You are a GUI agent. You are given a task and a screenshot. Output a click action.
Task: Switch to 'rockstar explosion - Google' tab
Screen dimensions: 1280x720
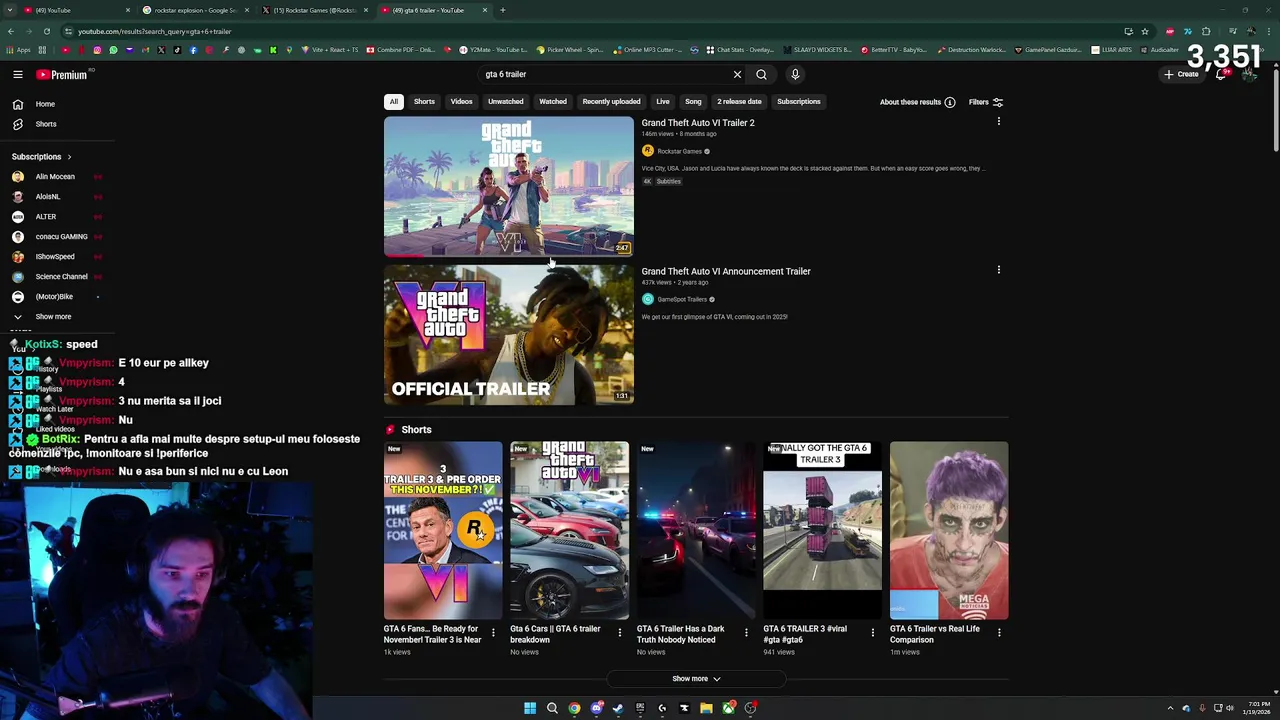pyautogui.click(x=195, y=10)
